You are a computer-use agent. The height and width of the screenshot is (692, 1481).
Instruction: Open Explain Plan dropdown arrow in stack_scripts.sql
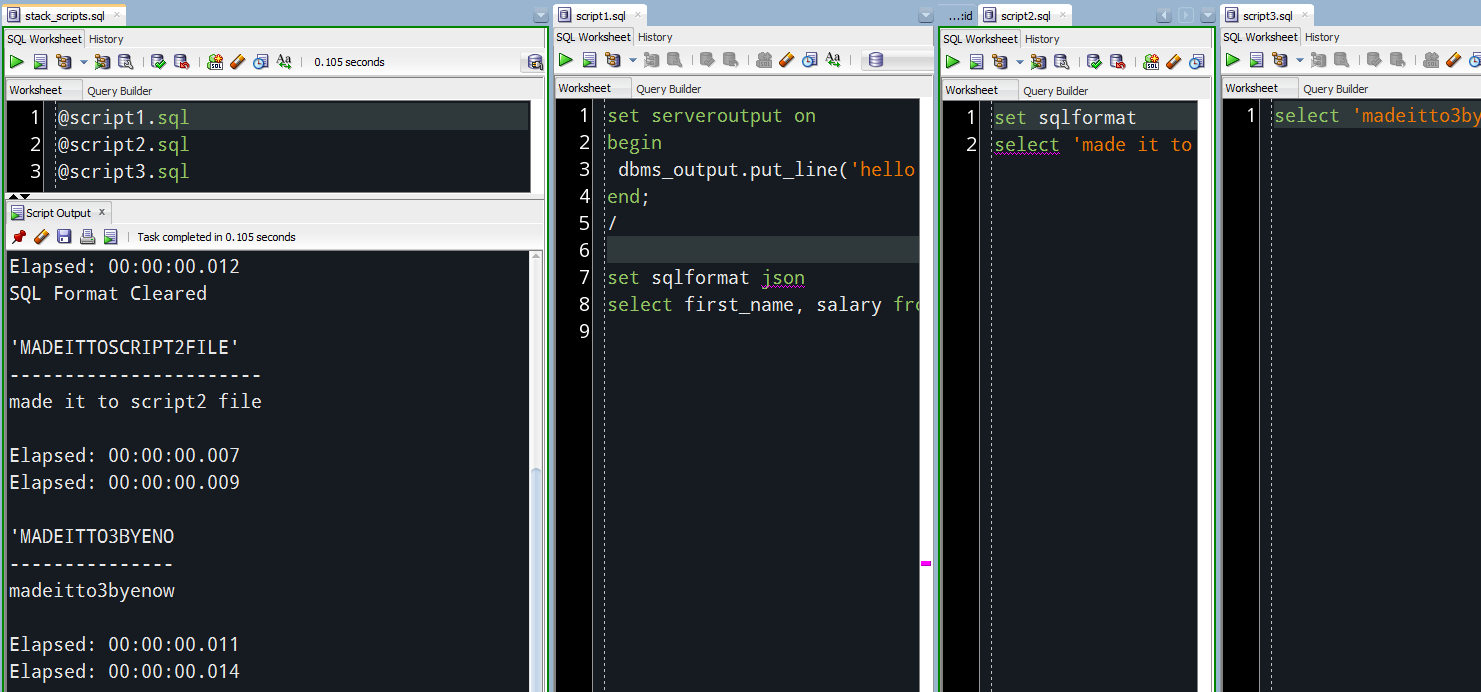click(83, 62)
